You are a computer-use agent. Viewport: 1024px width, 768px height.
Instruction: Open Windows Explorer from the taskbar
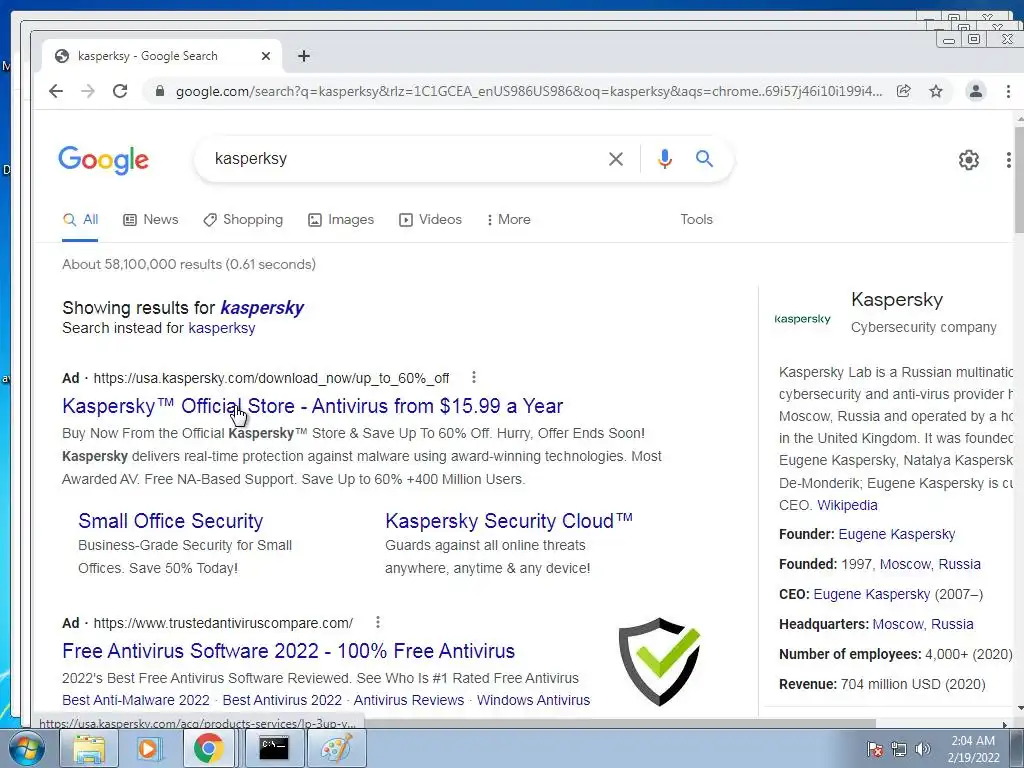click(x=89, y=748)
